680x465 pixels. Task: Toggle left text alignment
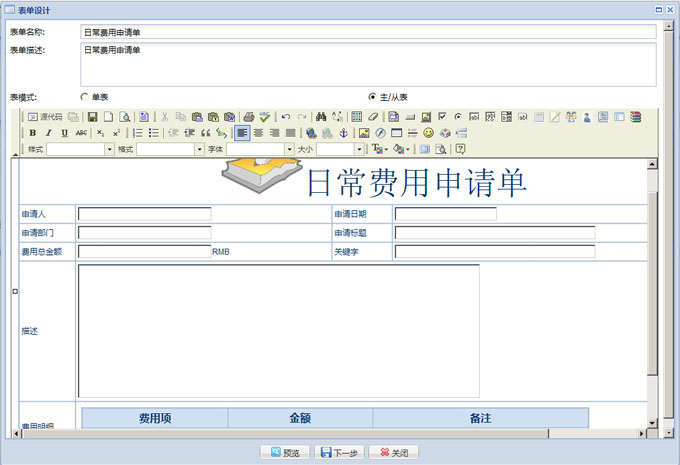242,133
